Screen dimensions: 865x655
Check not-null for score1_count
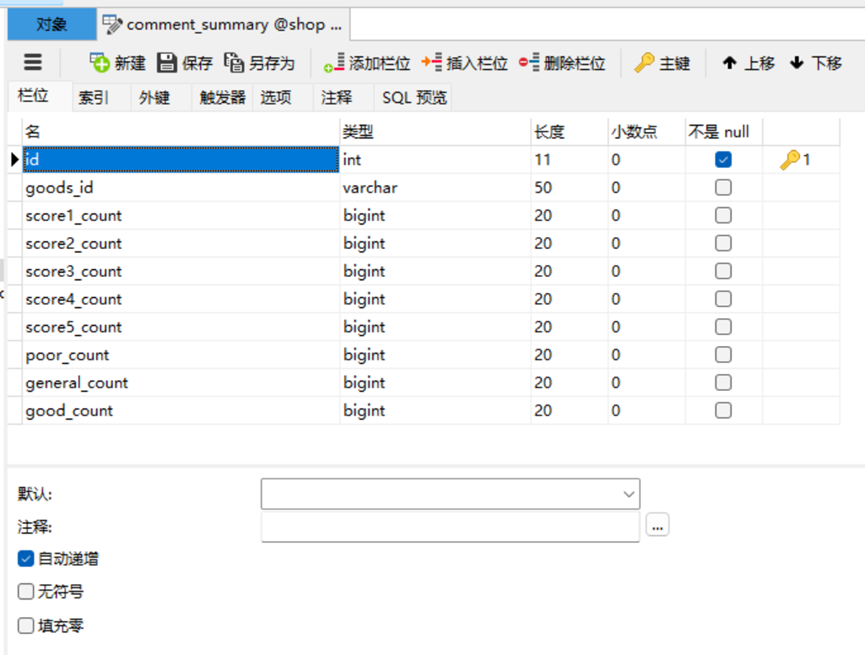tap(723, 215)
